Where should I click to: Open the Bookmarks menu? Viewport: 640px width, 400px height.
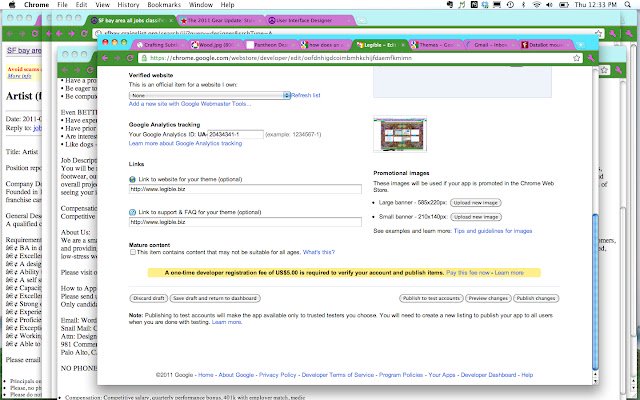164,5
